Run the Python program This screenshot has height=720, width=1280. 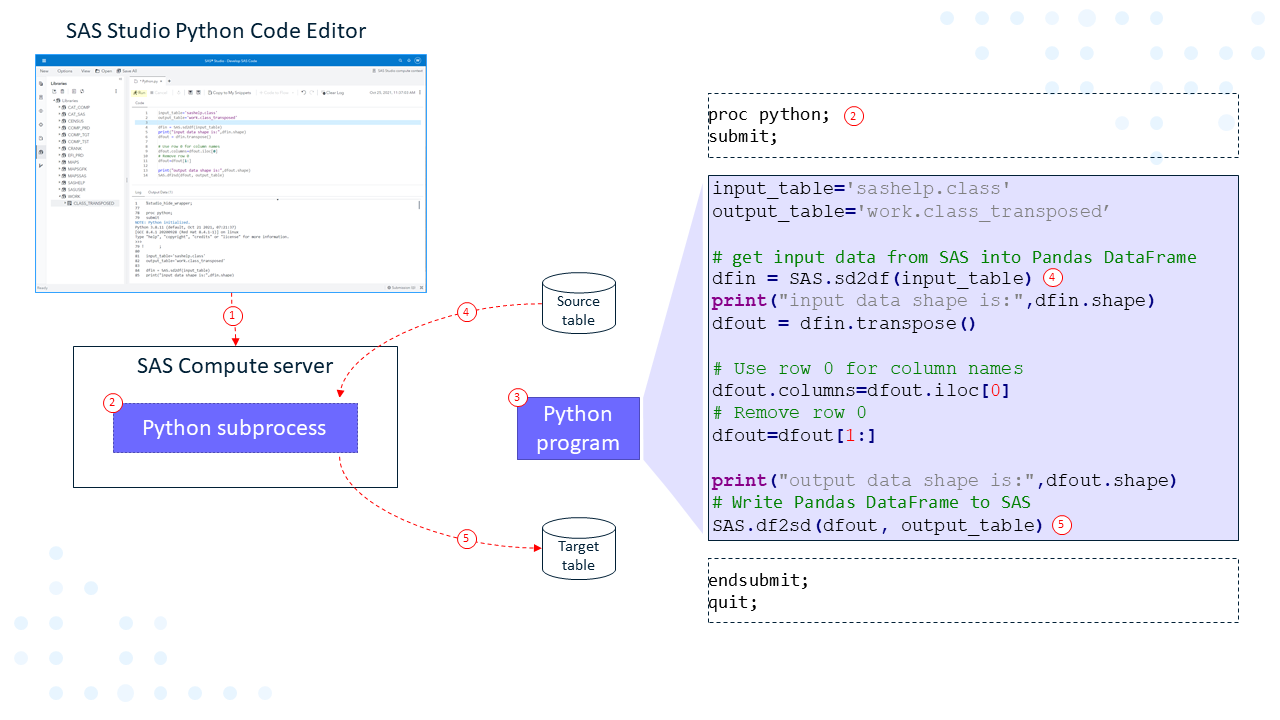pos(141,92)
